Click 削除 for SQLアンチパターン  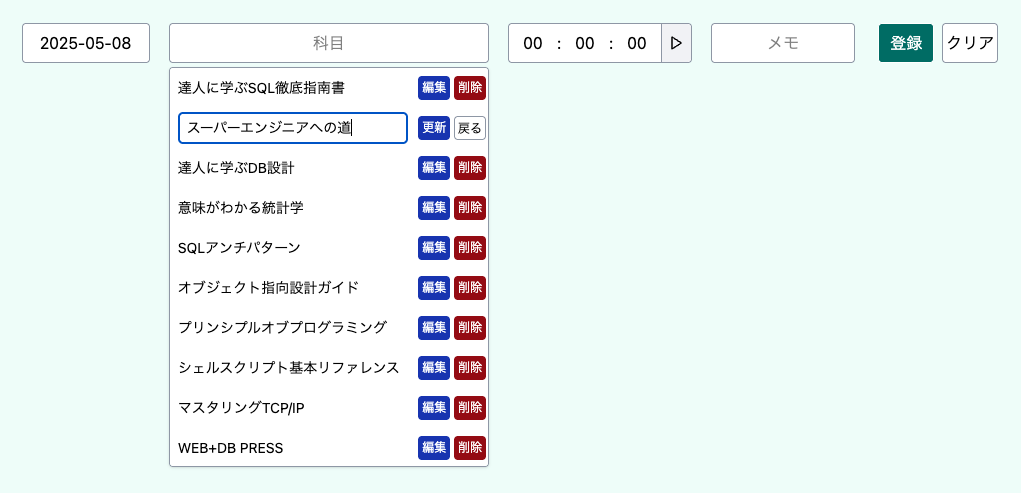click(x=470, y=248)
